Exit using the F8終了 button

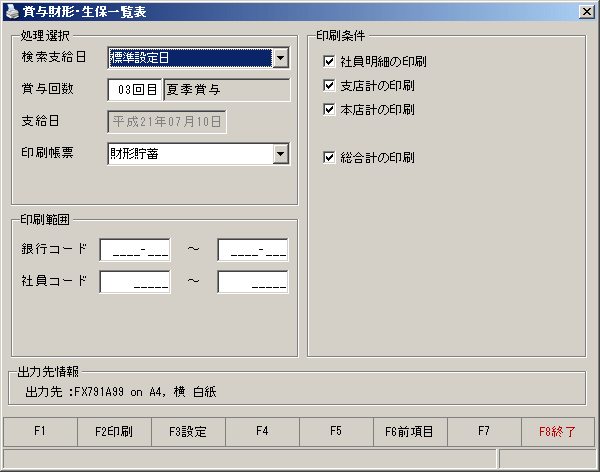click(558, 432)
